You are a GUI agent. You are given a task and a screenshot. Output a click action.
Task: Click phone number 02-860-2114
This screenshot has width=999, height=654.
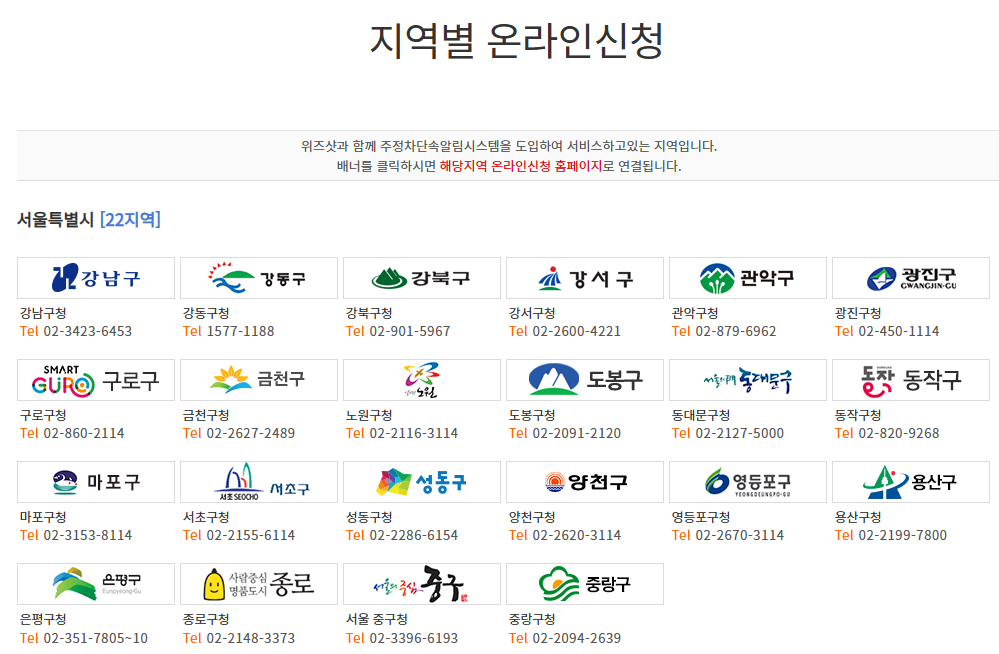[83, 433]
